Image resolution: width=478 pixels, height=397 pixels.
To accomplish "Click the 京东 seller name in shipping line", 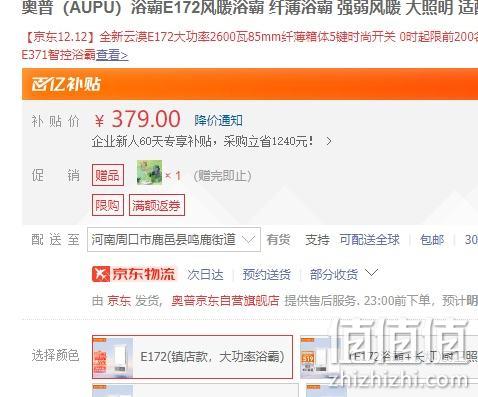I will click(x=119, y=301).
